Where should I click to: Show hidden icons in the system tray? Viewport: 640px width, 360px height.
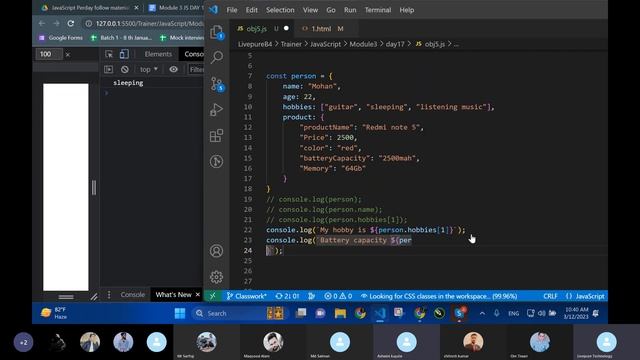482,313
